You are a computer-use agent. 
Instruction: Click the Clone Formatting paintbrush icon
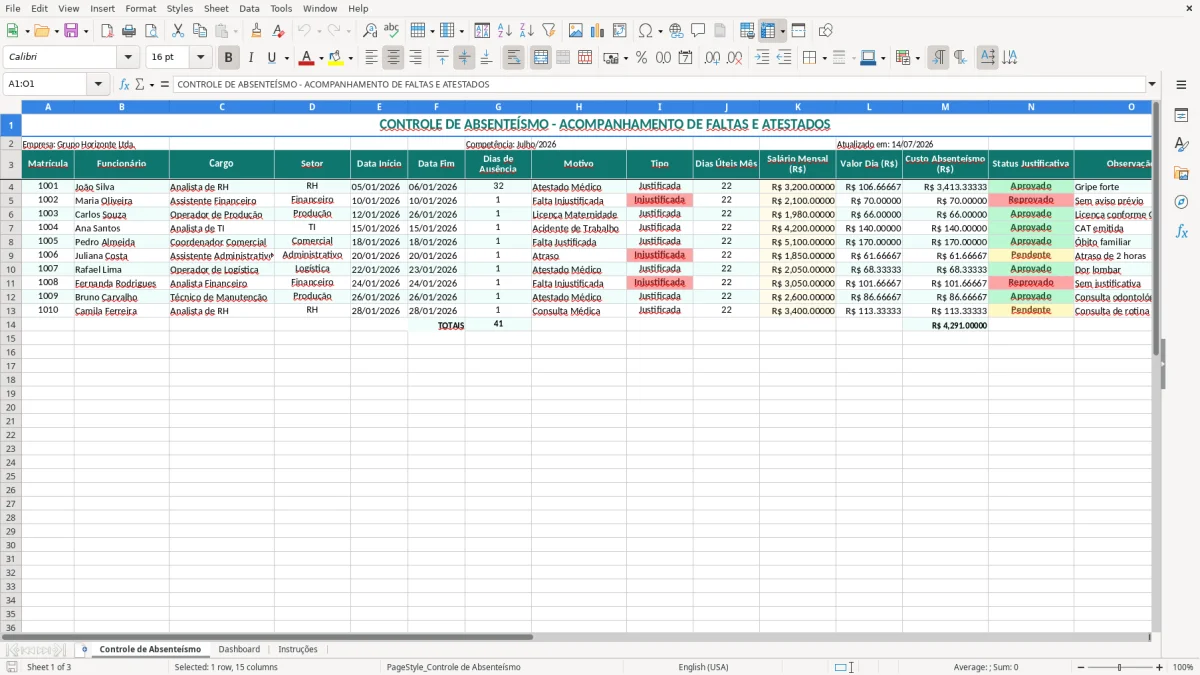click(x=257, y=31)
